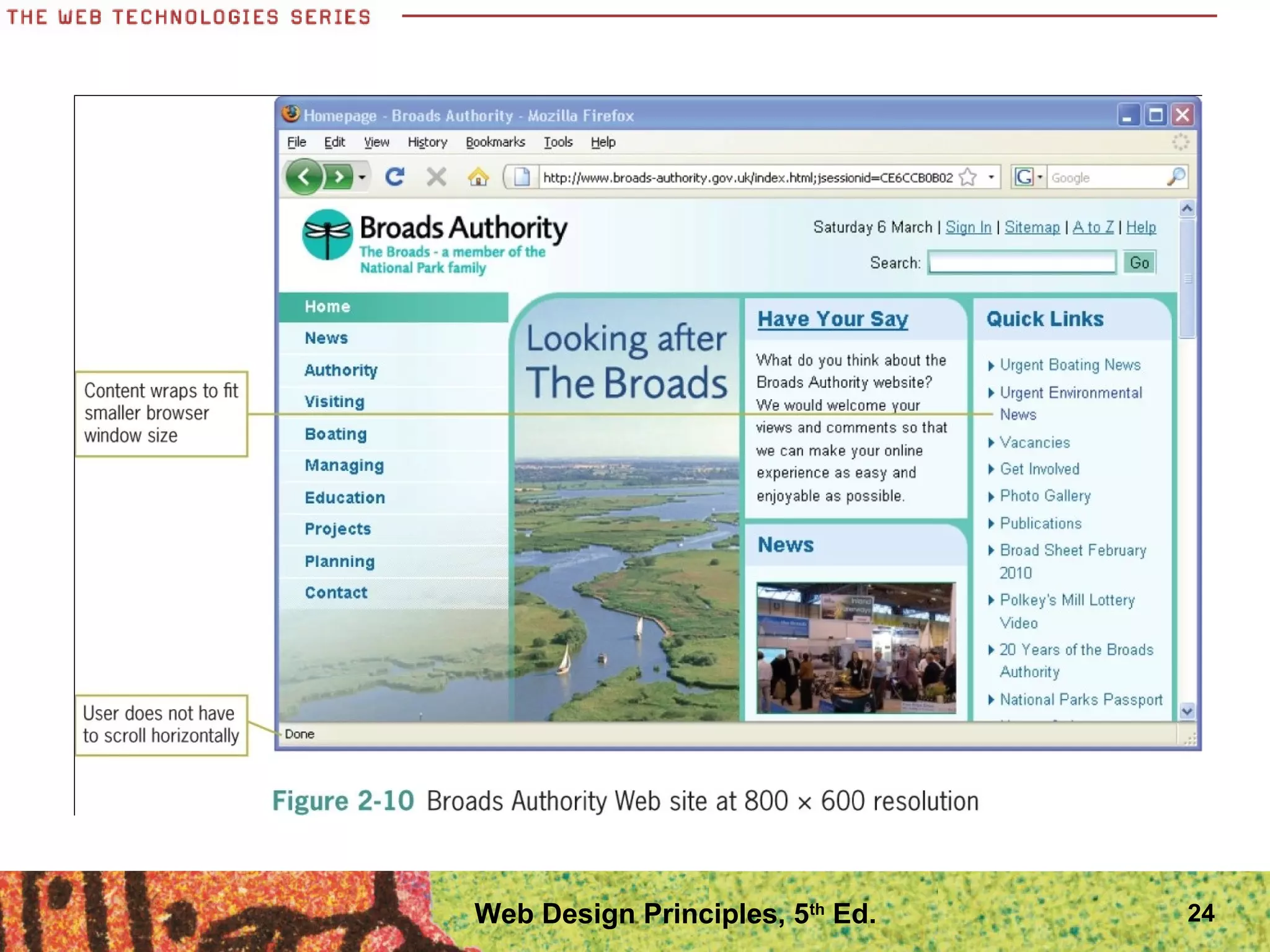Open the Publications quick link
This screenshot has width=1270, height=952.
[1040, 524]
